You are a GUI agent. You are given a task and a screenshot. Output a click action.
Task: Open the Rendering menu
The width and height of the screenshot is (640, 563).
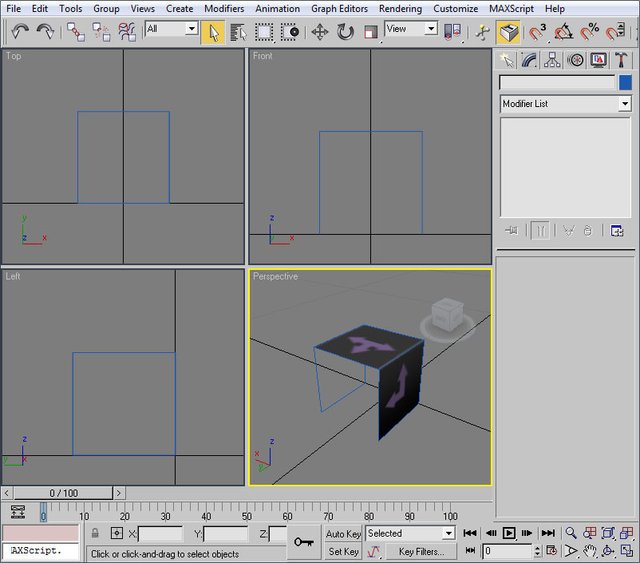[400, 8]
